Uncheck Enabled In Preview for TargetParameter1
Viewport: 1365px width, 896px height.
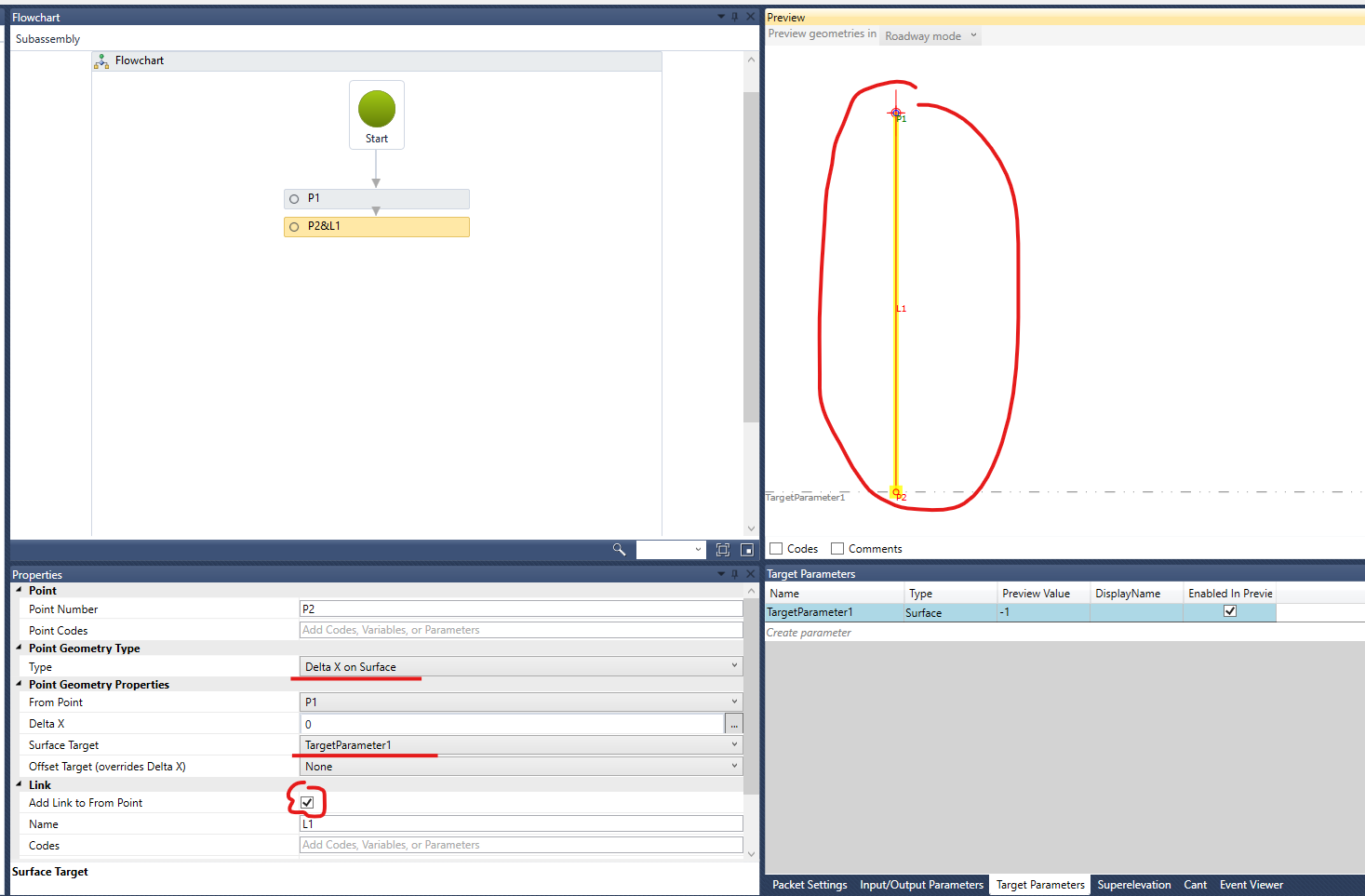pos(1230,611)
